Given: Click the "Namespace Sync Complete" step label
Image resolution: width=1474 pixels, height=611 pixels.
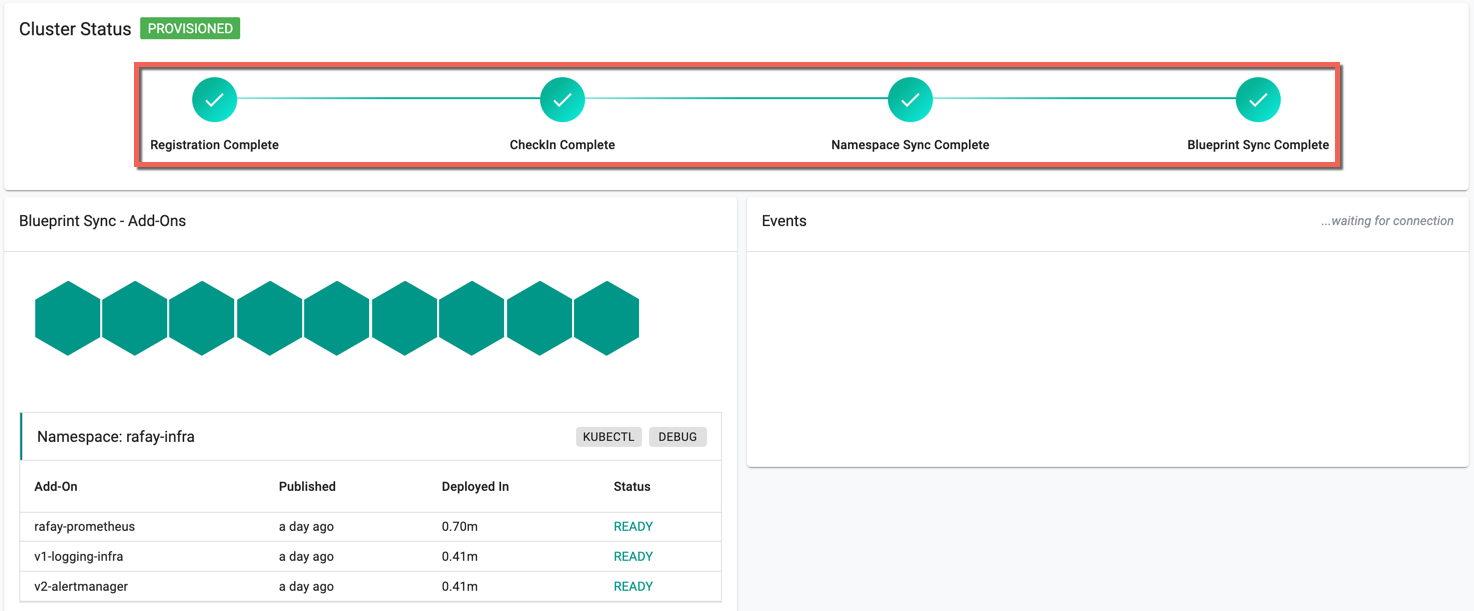Looking at the screenshot, I should coord(910,145).
